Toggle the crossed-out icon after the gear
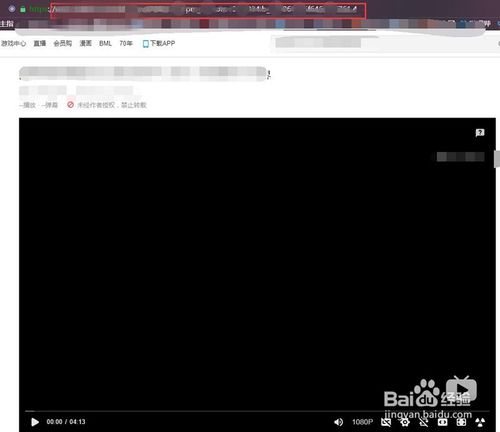This screenshot has height=432, width=500. [x=424, y=422]
